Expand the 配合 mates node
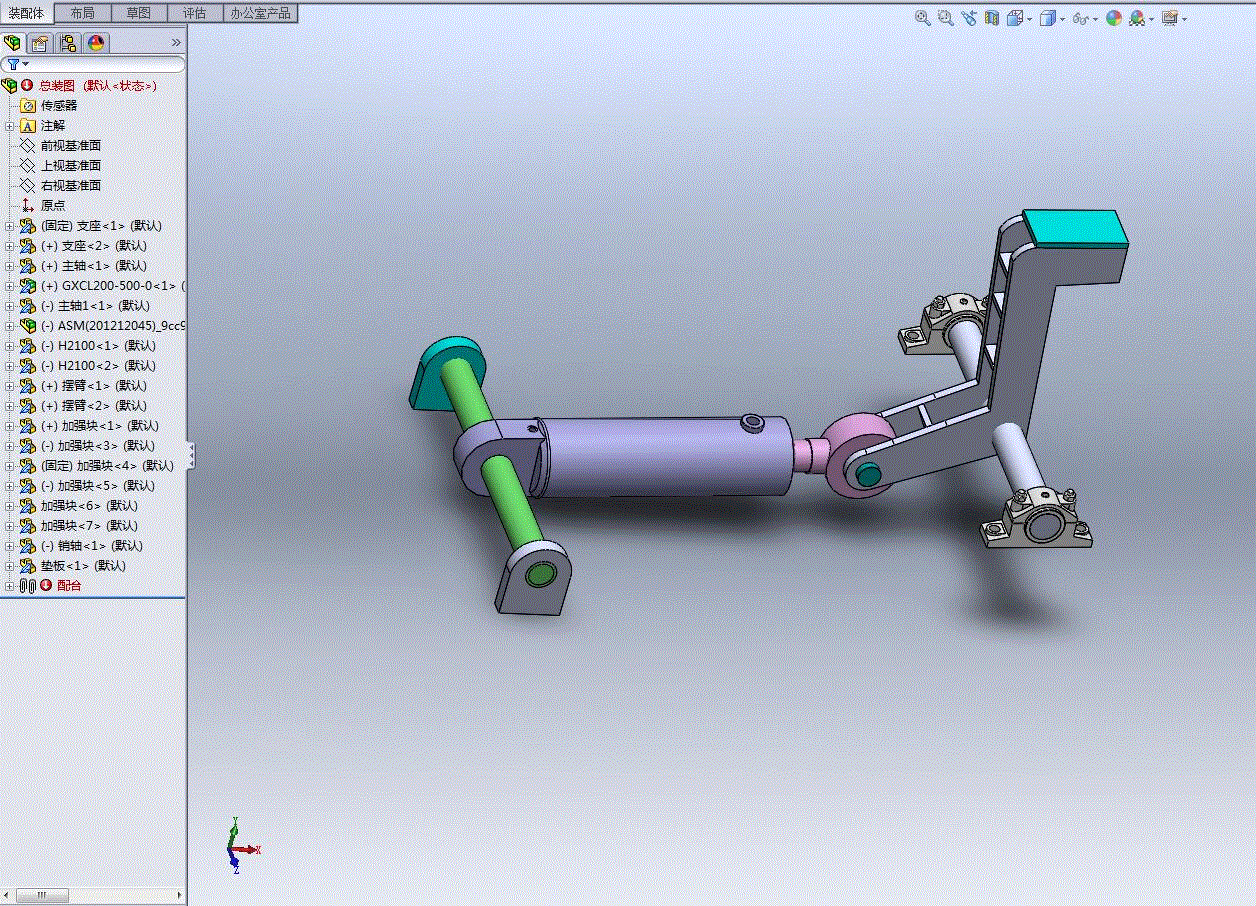This screenshot has height=906, width=1256. pos(9,586)
